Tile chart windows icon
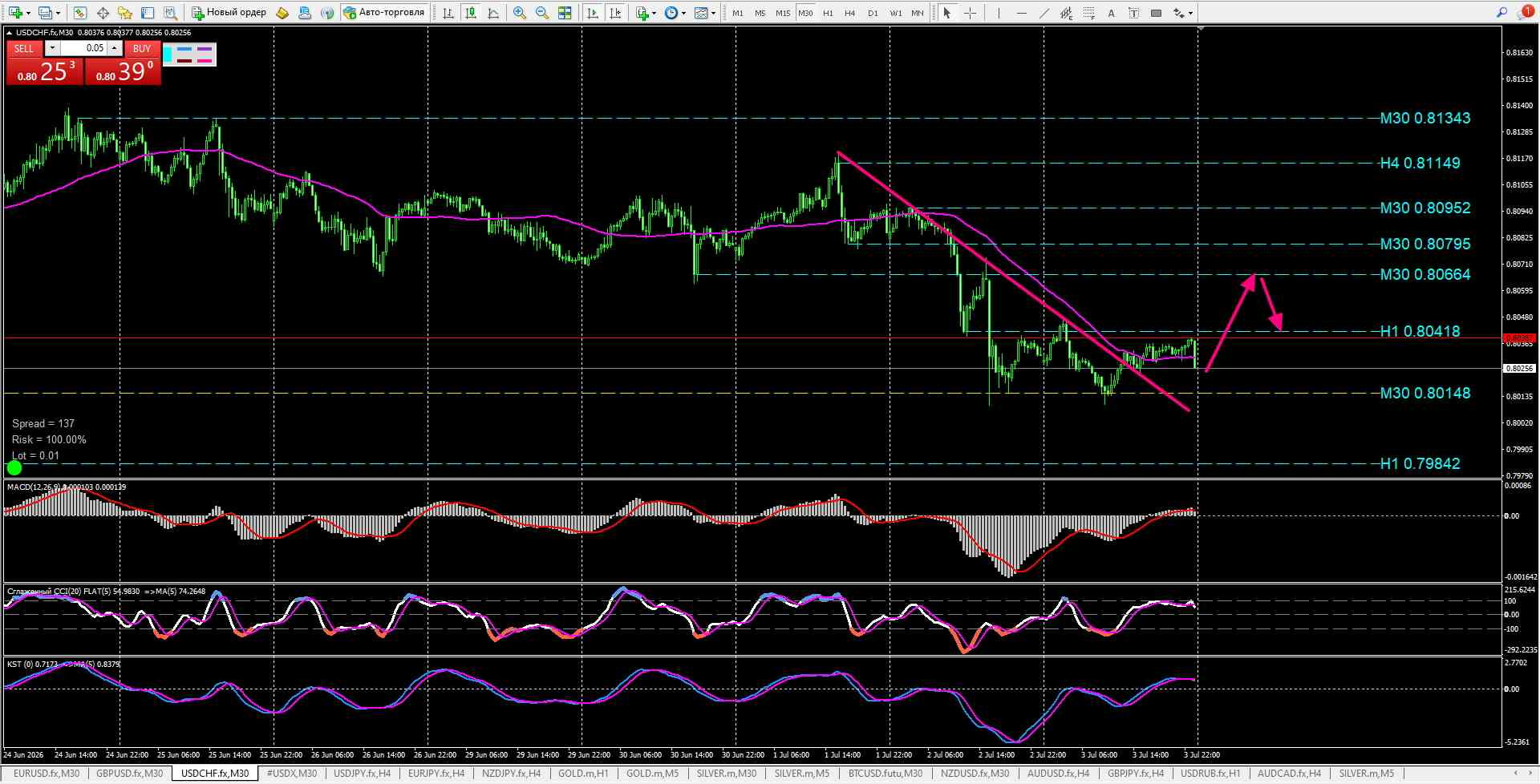Image resolution: width=1540 pixels, height=784 pixels. pyautogui.click(x=565, y=13)
